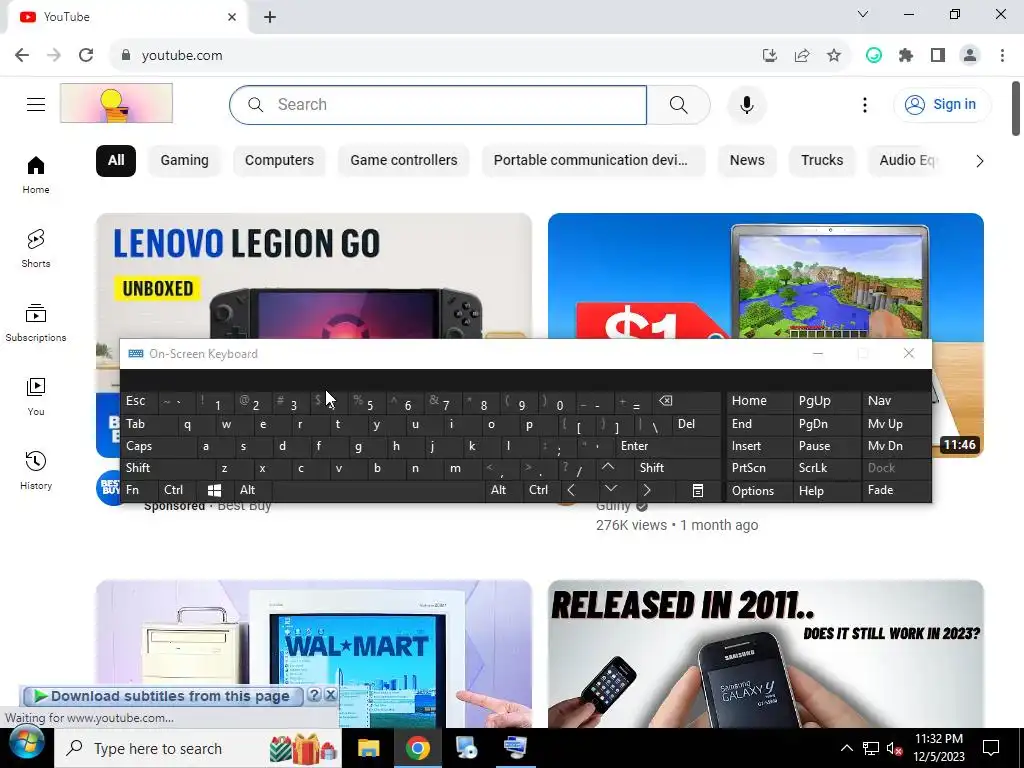Toggle left Alt key on keyboard

[252, 490]
